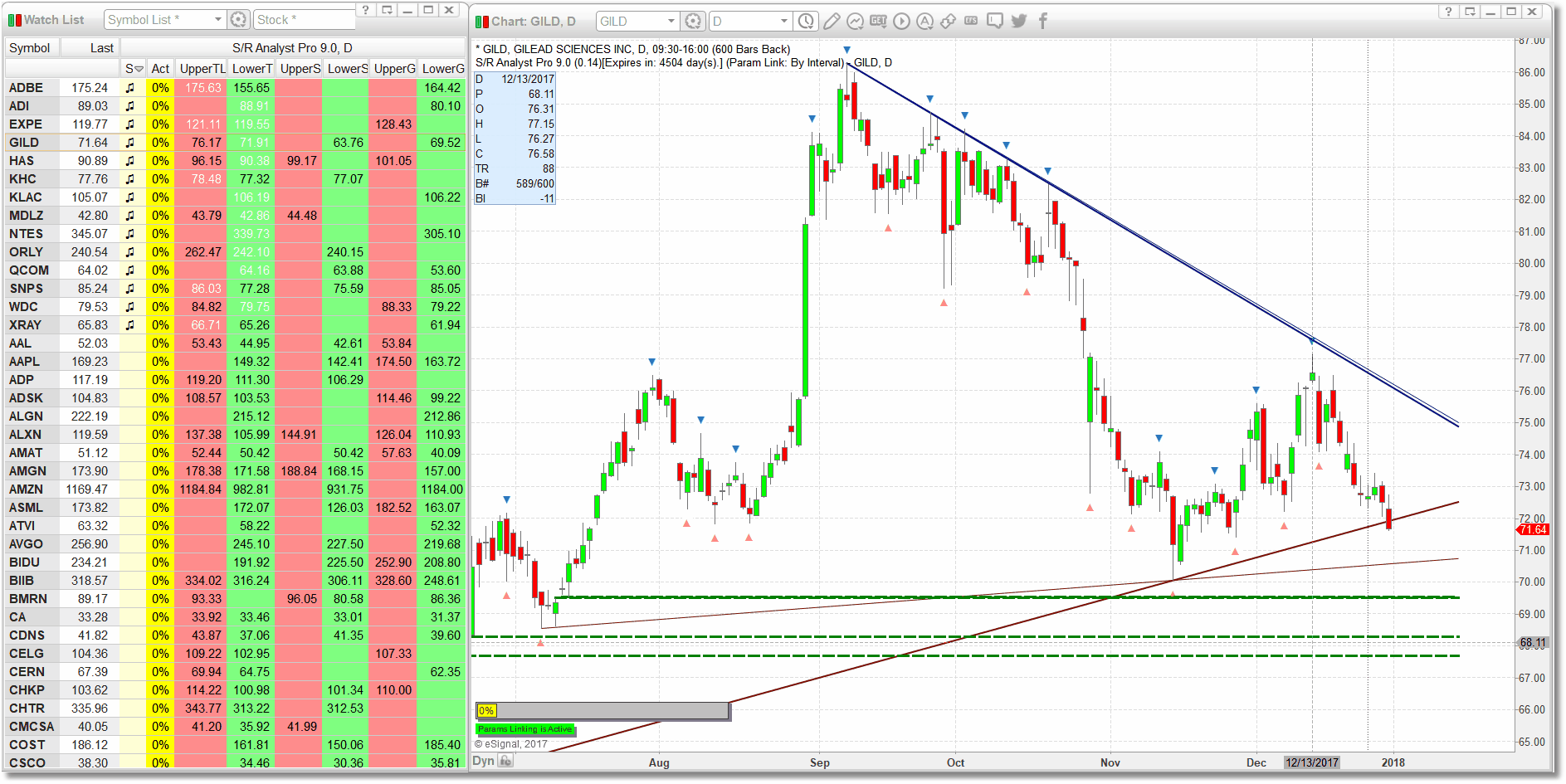
Task: Open the GILD symbol dropdown in chart
Action: [x=671, y=21]
